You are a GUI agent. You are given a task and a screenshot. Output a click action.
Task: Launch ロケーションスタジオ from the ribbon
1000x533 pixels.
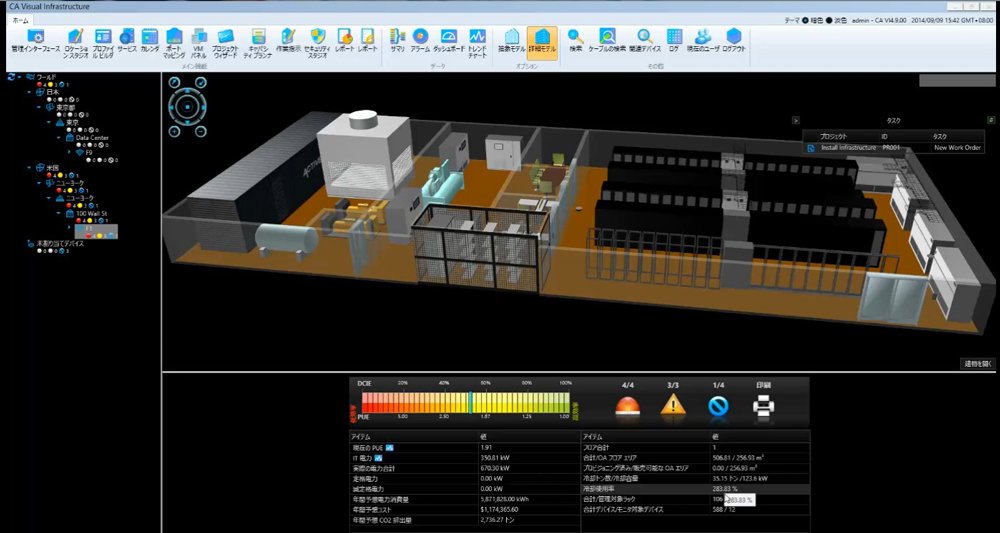coord(77,43)
